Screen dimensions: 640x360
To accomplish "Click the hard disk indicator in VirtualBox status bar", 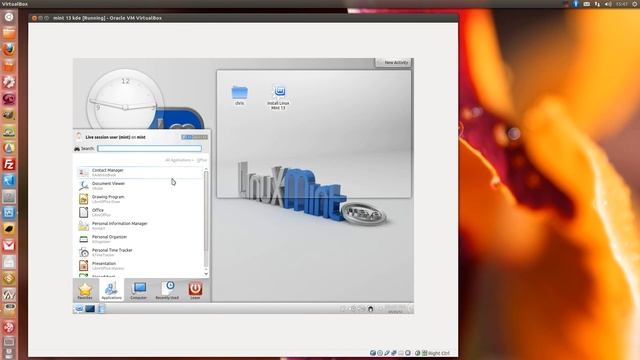I will (373, 353).
